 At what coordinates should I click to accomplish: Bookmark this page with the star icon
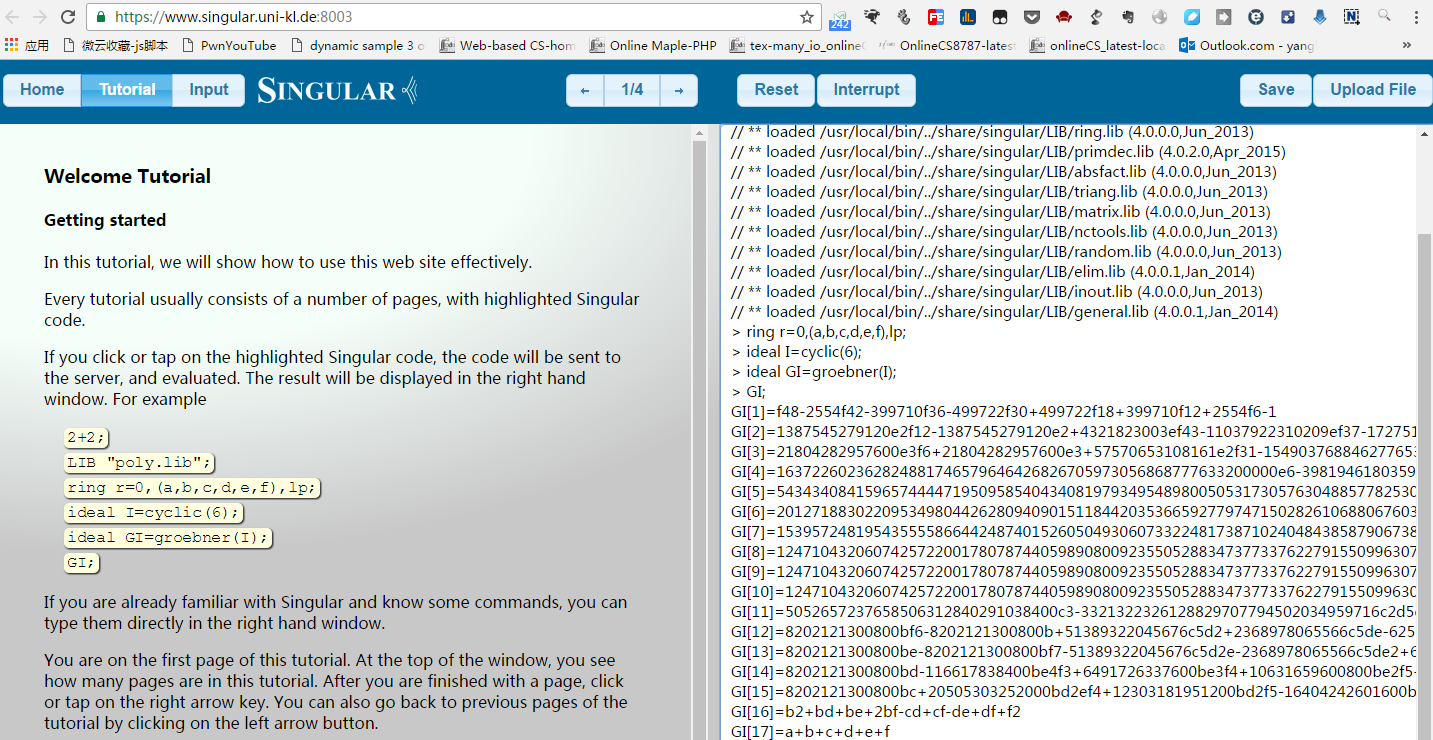(806, 17)
